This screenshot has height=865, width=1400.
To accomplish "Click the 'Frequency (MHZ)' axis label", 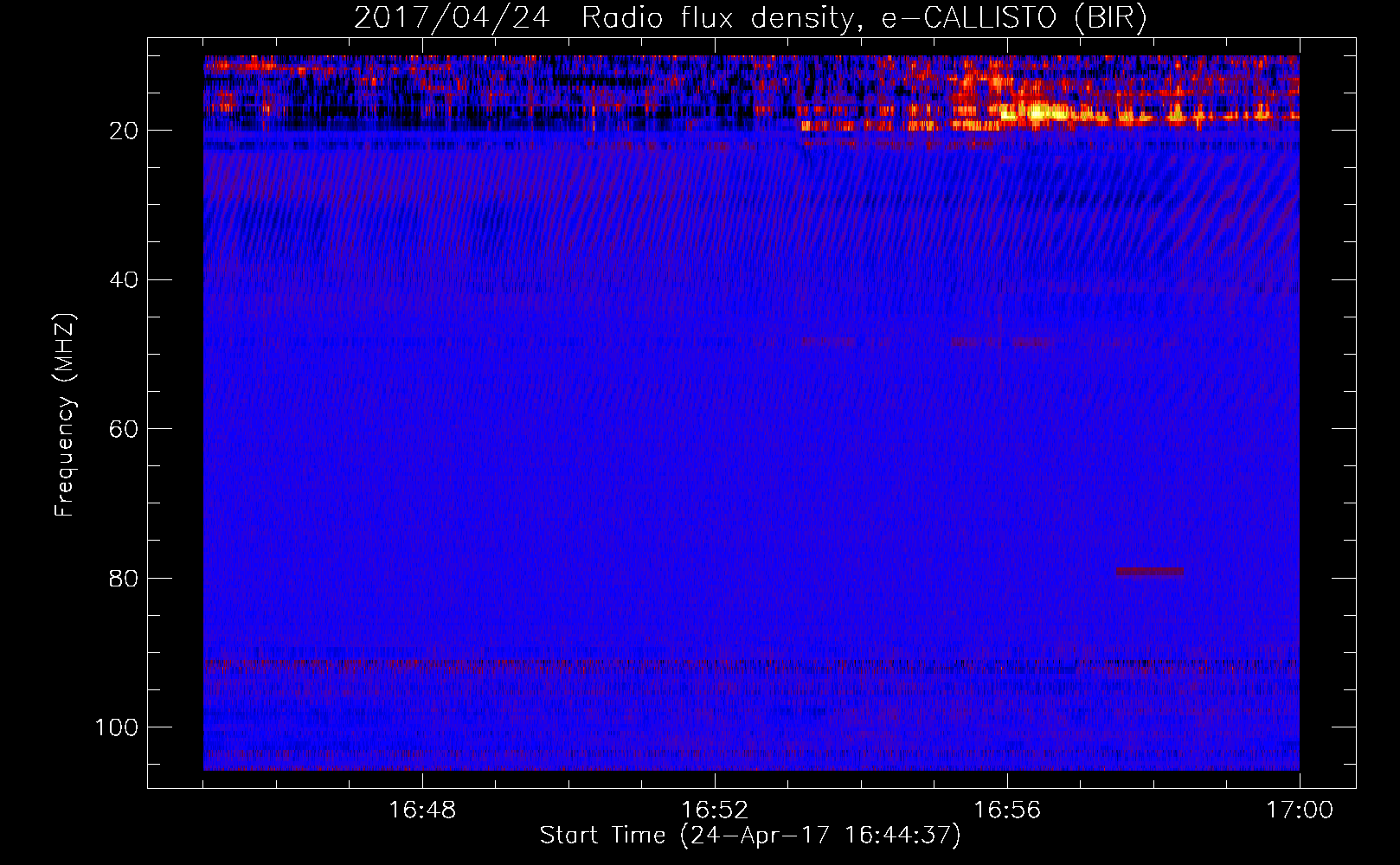I will coord(65,415).
